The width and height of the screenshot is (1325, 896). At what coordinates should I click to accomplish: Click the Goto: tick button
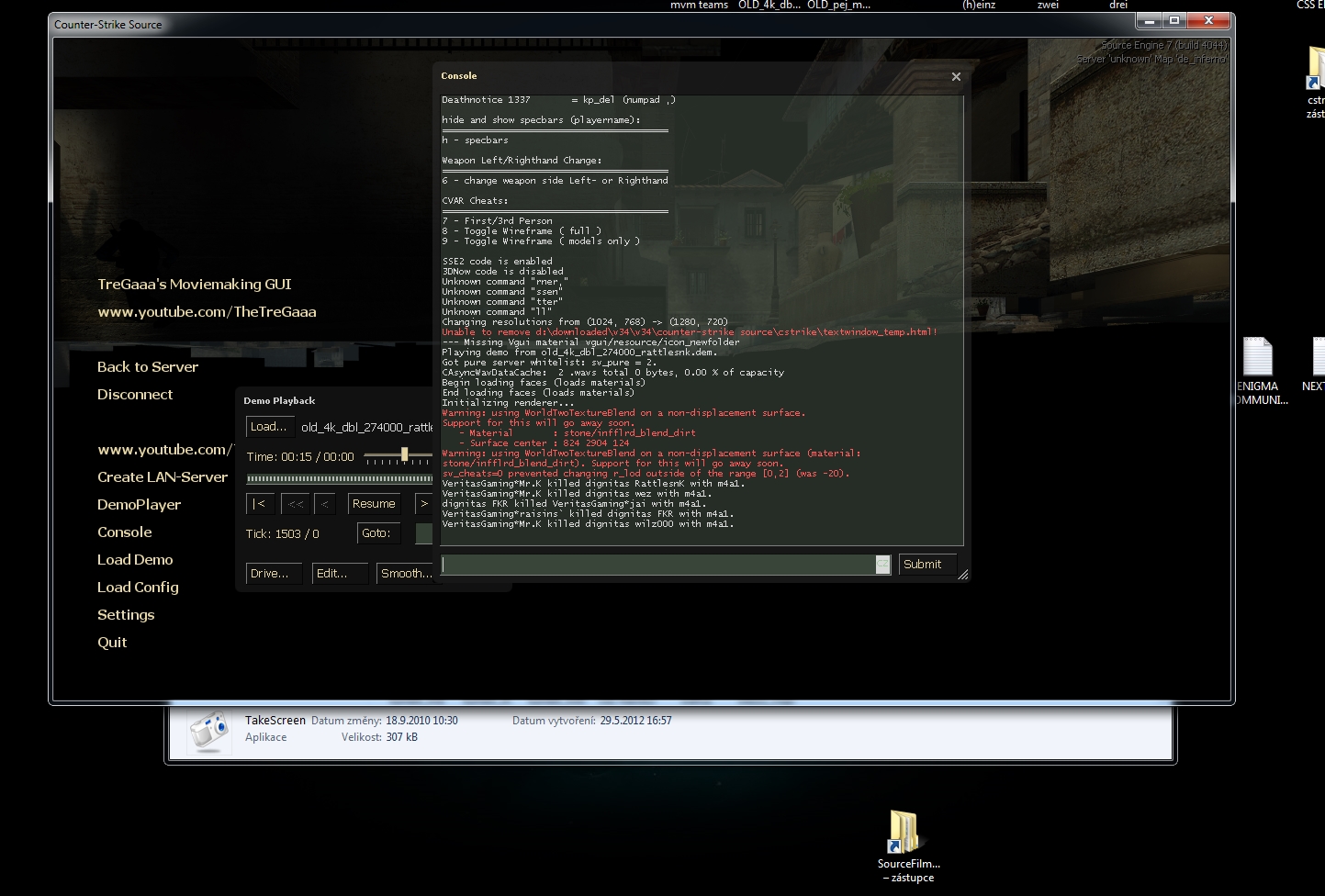(379, 533)
